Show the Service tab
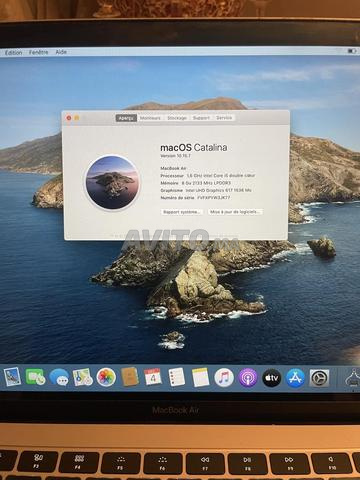The height and width of the screenshot is (480, 360). 224,118
